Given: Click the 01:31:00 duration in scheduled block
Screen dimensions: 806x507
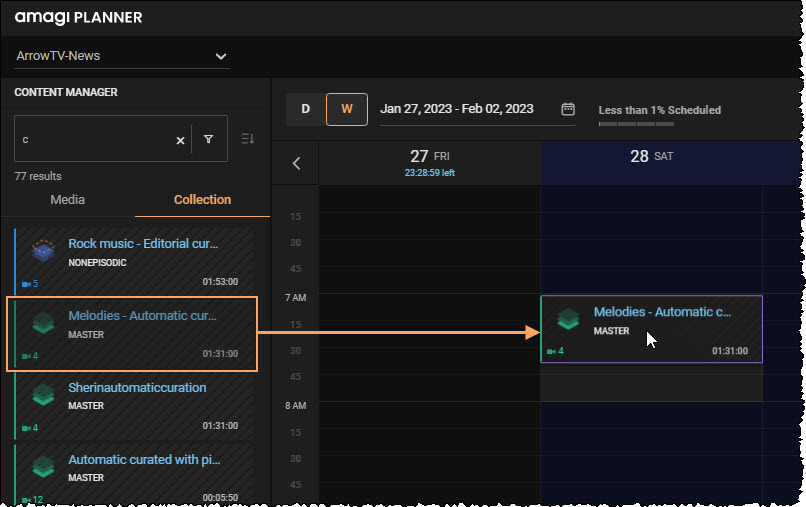Looking at the screenshot, I should coord(729,351).
